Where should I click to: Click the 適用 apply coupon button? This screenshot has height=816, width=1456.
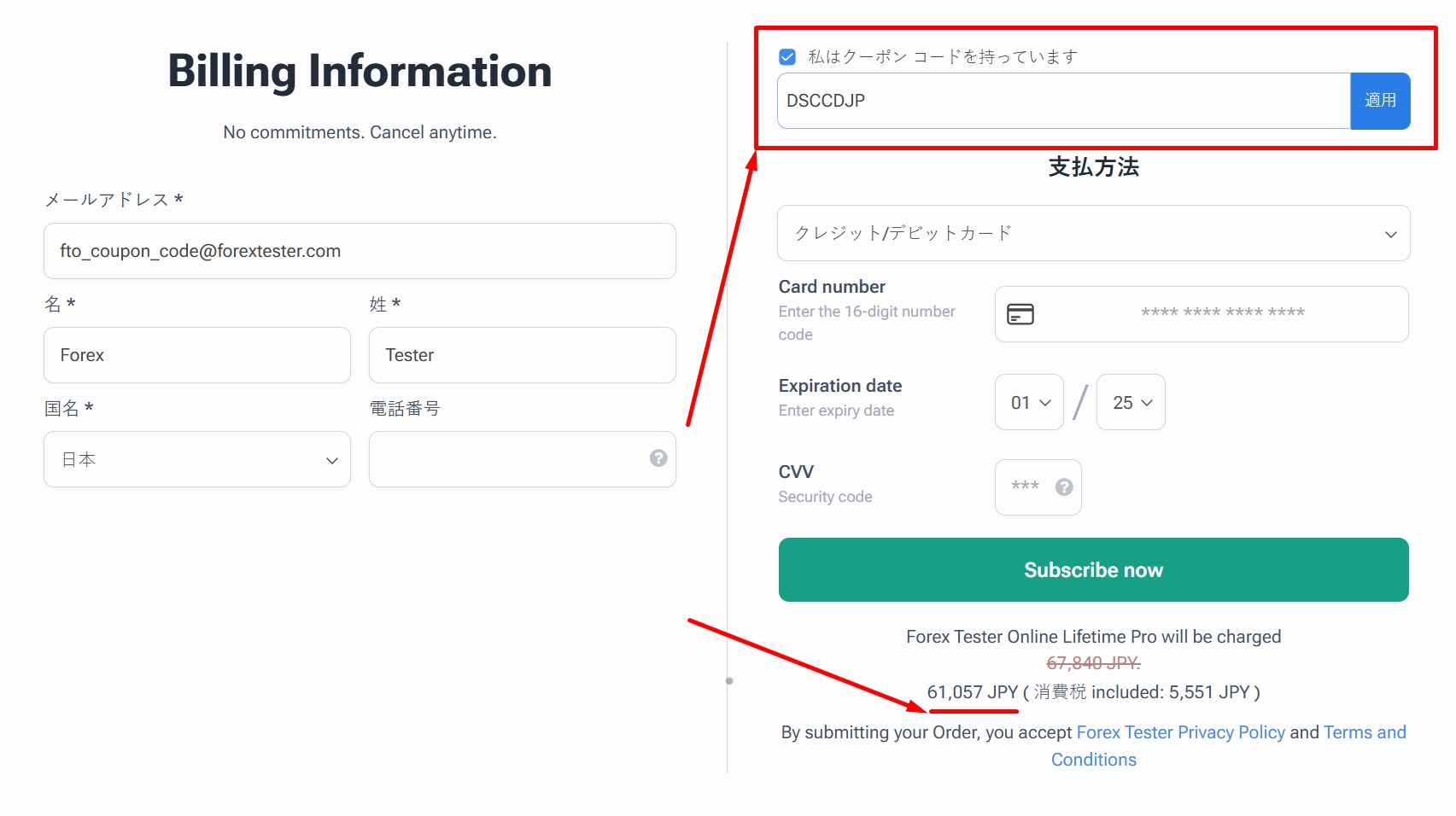1380,101
